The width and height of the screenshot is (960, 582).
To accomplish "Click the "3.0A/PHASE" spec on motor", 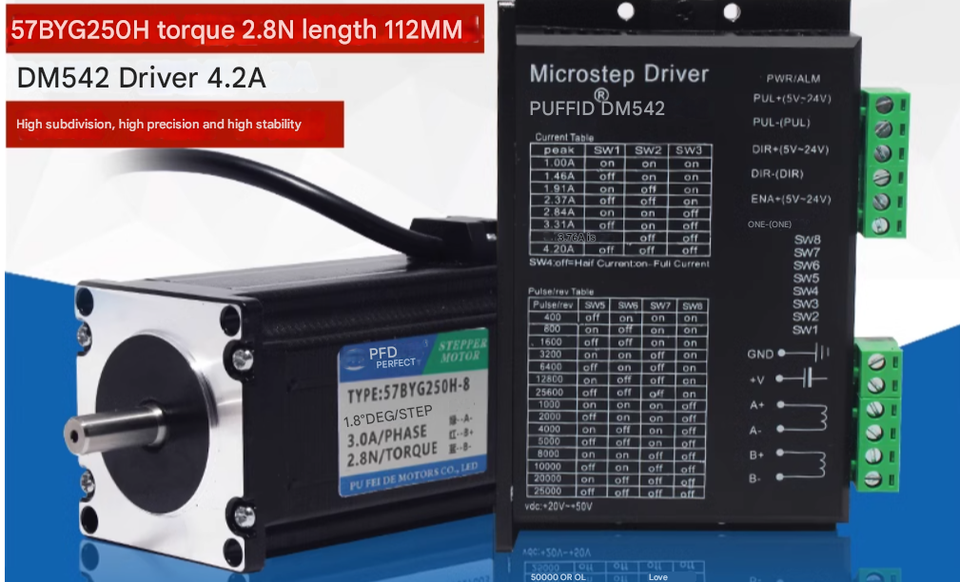I will pos(387,436).
